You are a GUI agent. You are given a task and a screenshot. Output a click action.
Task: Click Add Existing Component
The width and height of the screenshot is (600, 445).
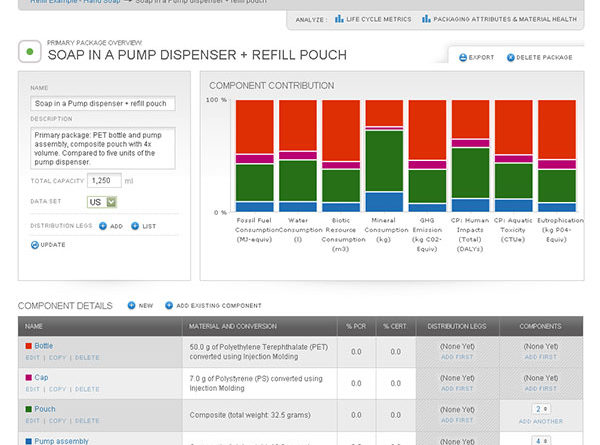pos(213,305)
